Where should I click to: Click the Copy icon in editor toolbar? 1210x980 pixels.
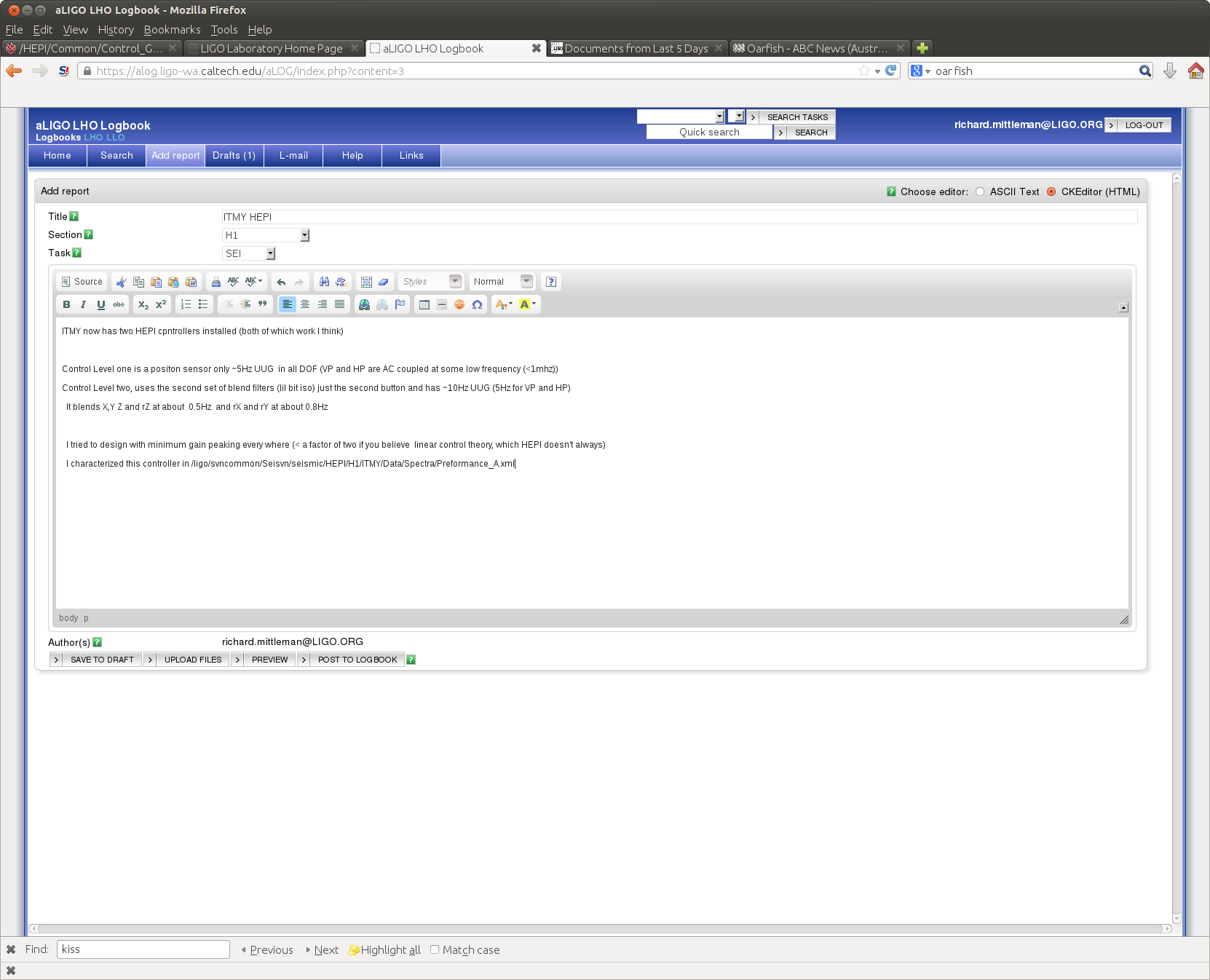click(x=138, y=282)
